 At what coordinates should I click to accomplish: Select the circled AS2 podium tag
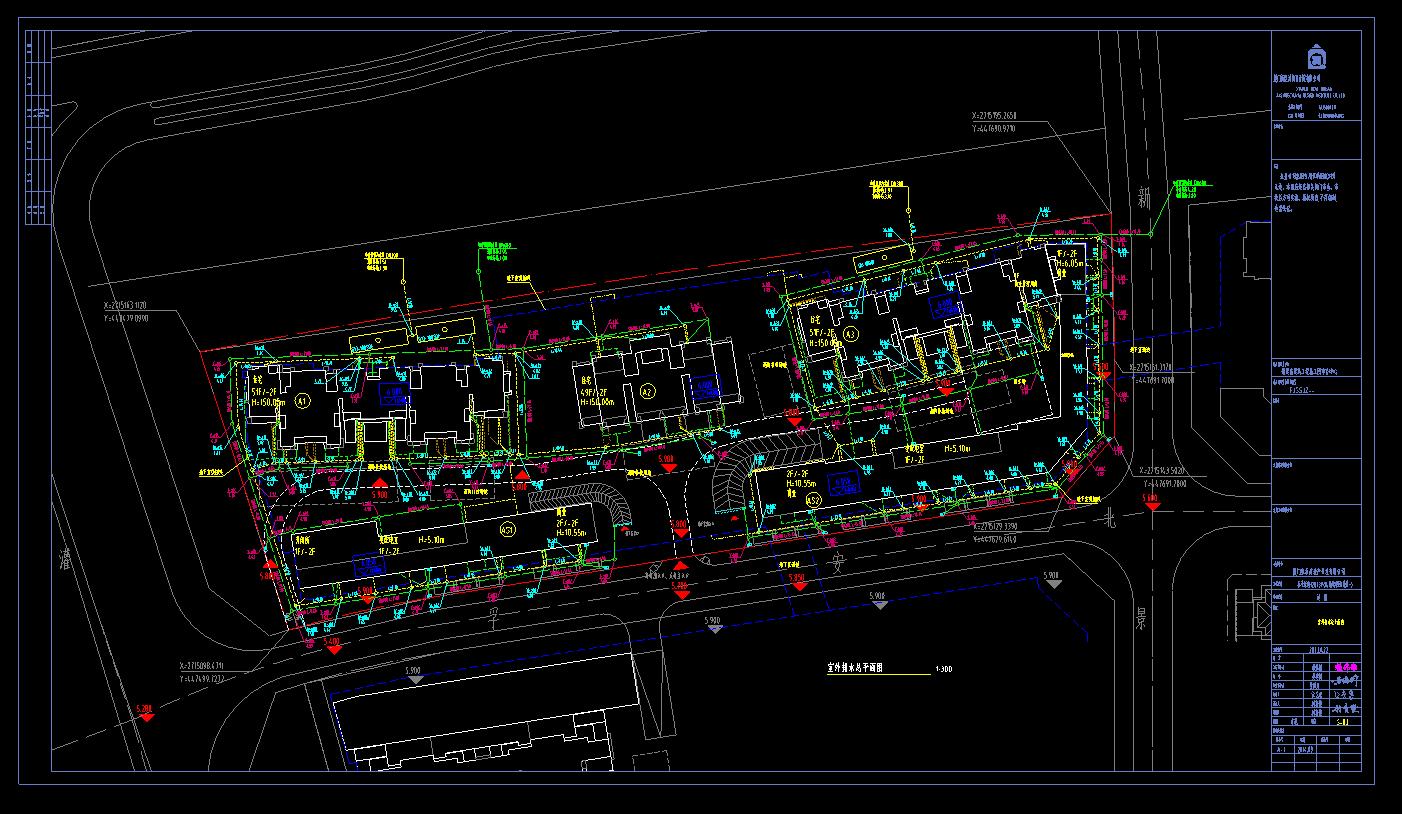(x=814, y=499)
